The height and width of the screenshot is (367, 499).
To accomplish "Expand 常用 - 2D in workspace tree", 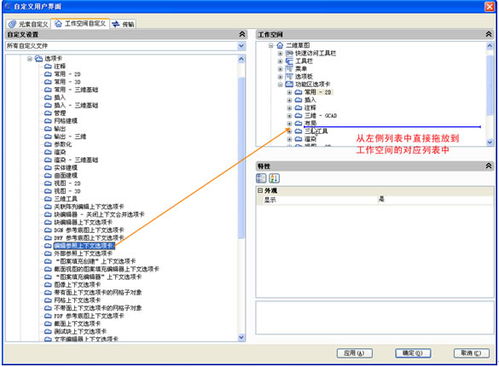I will (x=290, y=92).
